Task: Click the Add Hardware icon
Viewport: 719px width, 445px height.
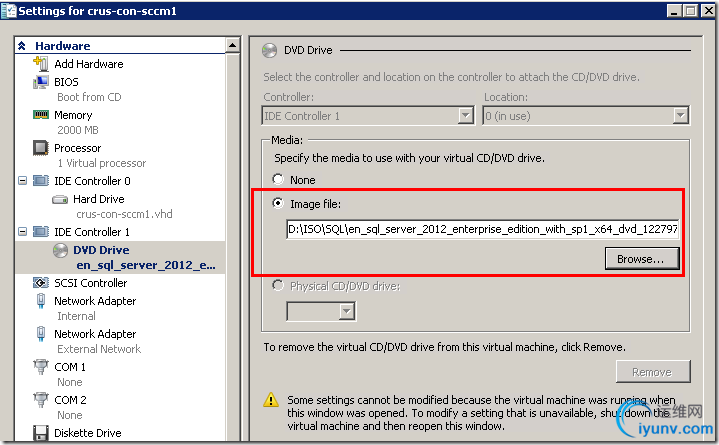Action: pos(41,63)
